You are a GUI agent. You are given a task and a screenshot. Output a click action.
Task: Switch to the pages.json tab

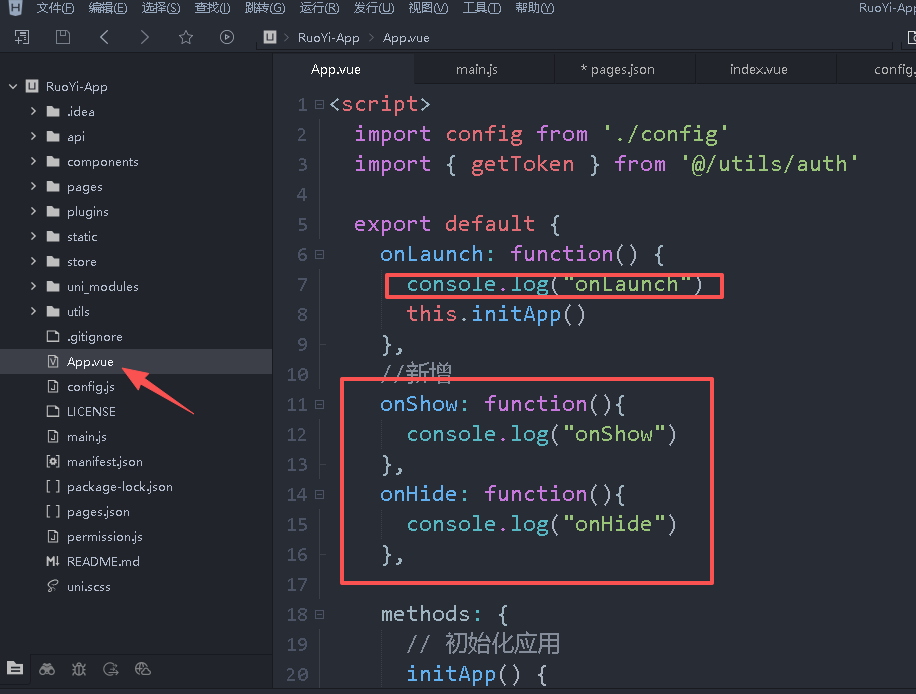617,69
